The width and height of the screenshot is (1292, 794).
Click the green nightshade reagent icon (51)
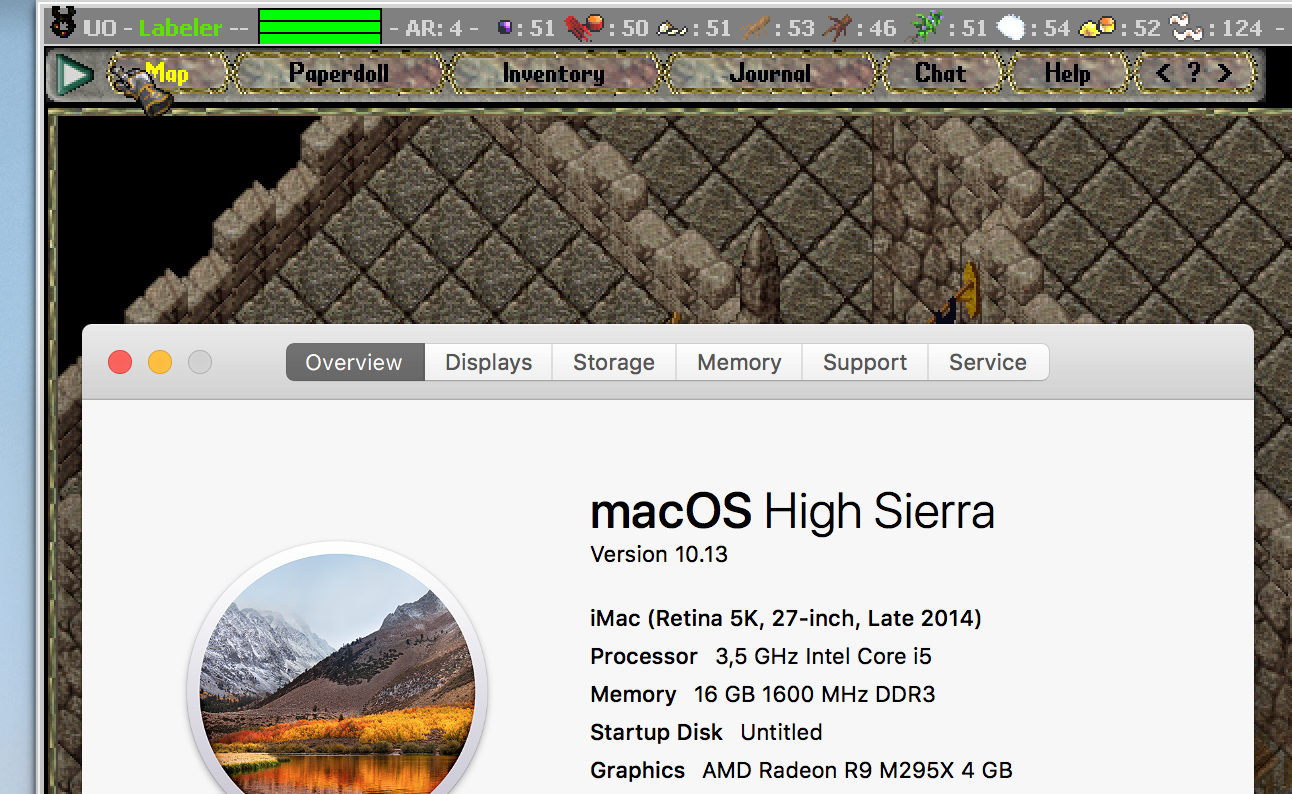tap(926, 27)
